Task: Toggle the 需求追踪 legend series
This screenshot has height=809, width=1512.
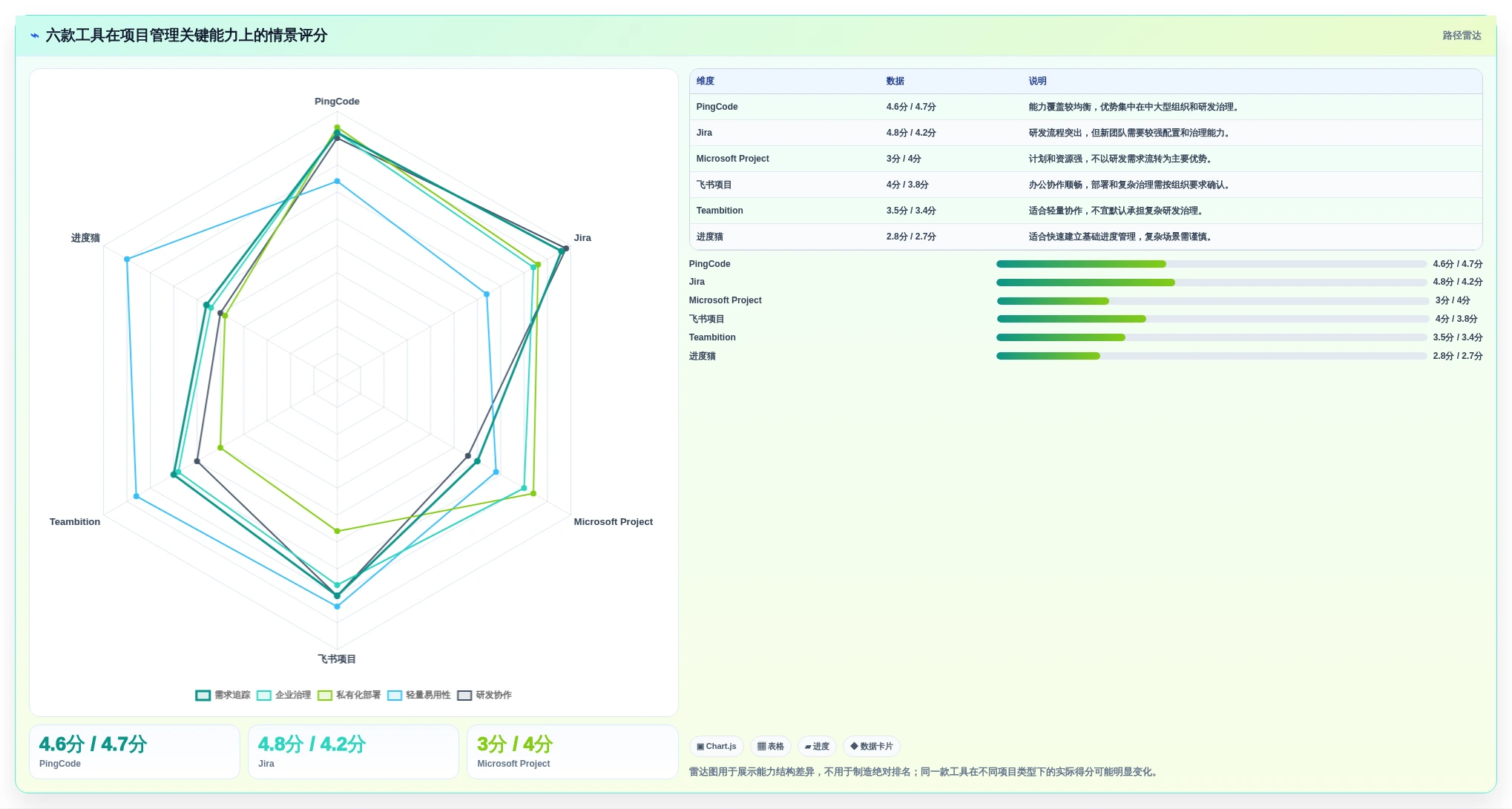Action: click(223, 695)
